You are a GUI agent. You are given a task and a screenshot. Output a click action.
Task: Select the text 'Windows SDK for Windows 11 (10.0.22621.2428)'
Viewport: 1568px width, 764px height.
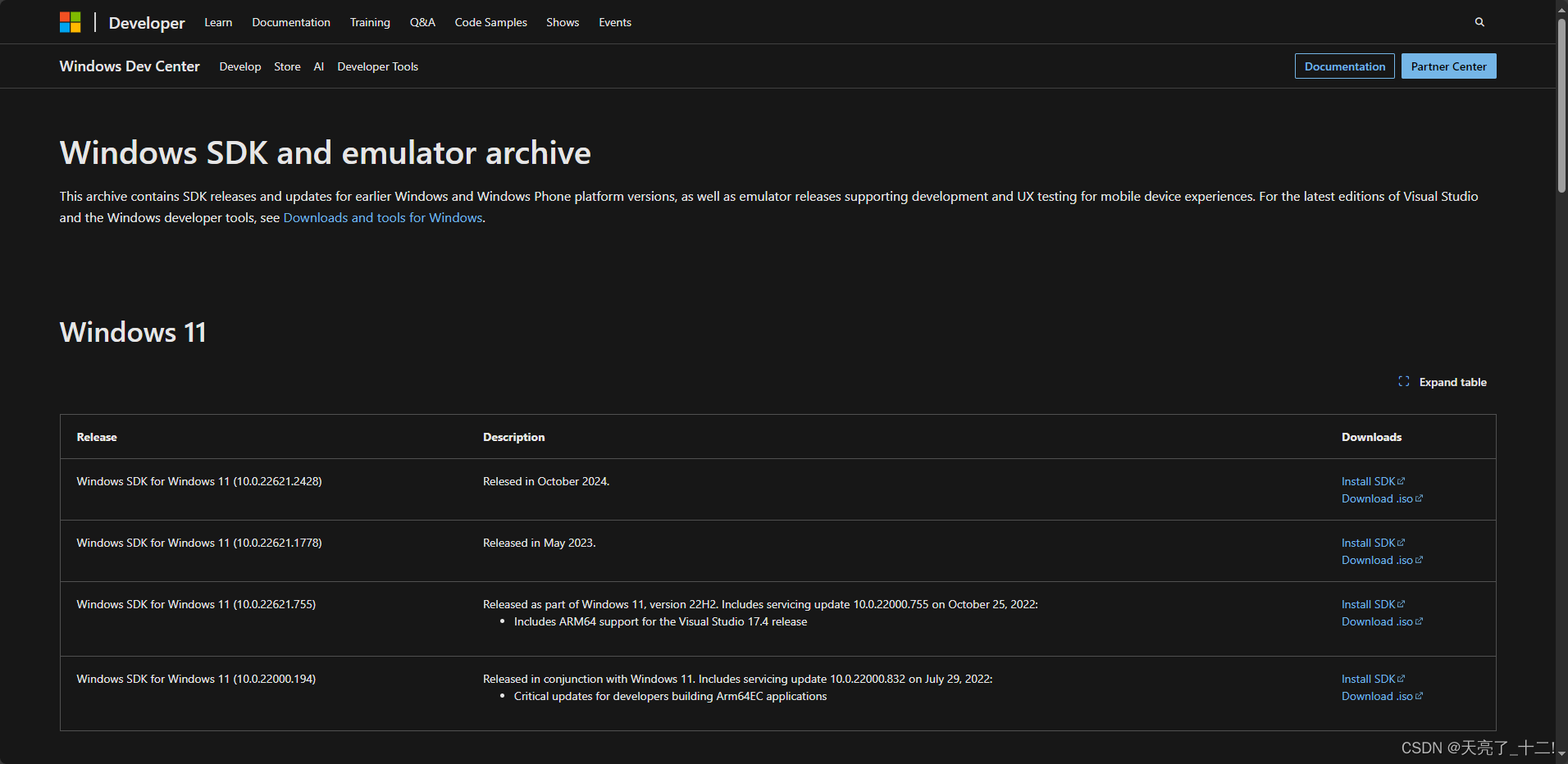(x=199, y=481)
